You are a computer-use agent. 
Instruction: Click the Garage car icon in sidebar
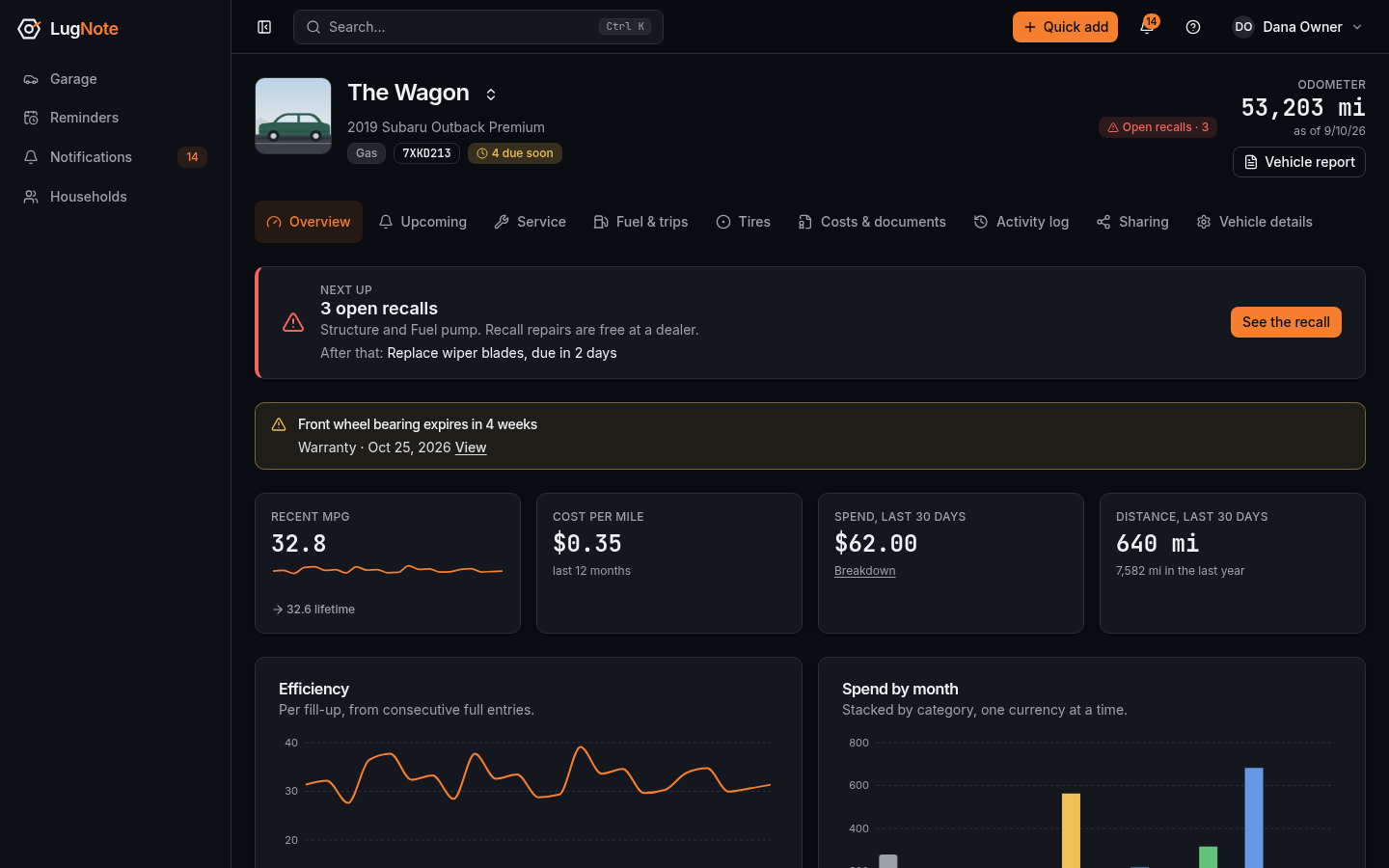point(31,79)
